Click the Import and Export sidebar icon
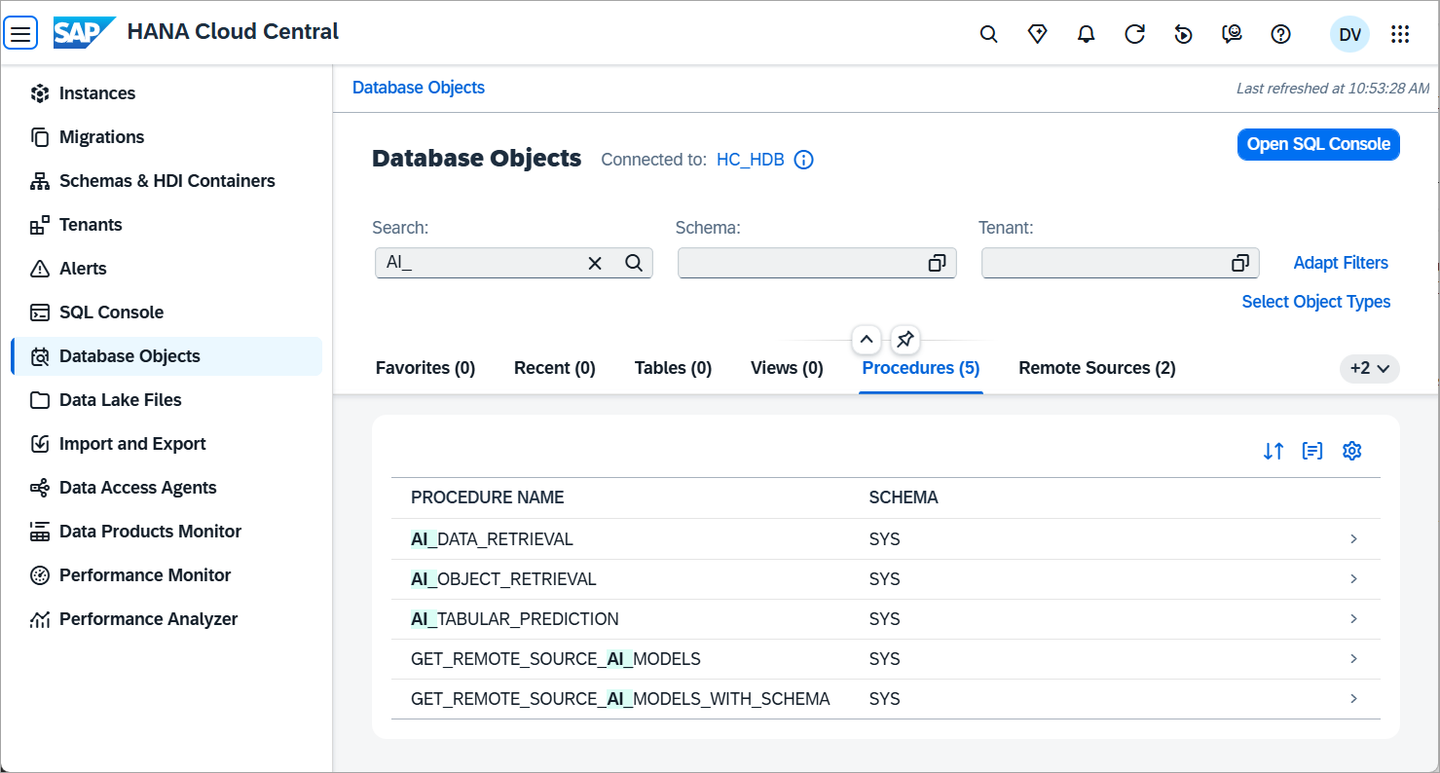This screenshot has width=1440, height=773. (40, 444)
